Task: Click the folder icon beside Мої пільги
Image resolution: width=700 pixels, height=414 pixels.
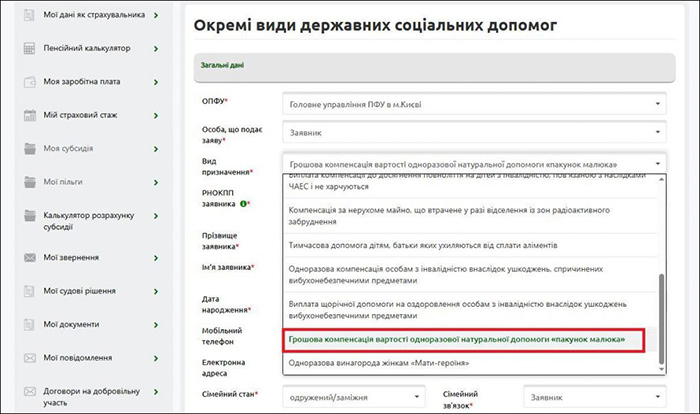Action: click(x=29, y=182)
